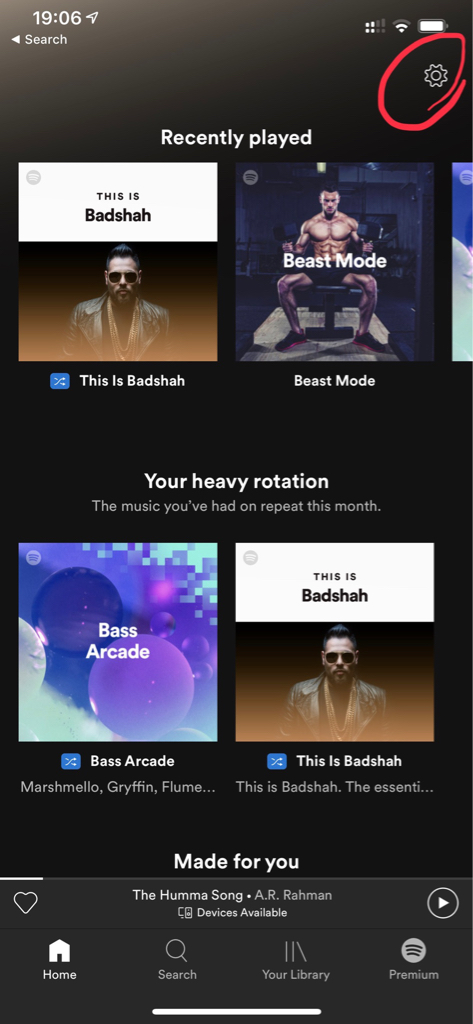Switch to the Search tab
Screen dimensions: 473x1024
click(177, 960)
